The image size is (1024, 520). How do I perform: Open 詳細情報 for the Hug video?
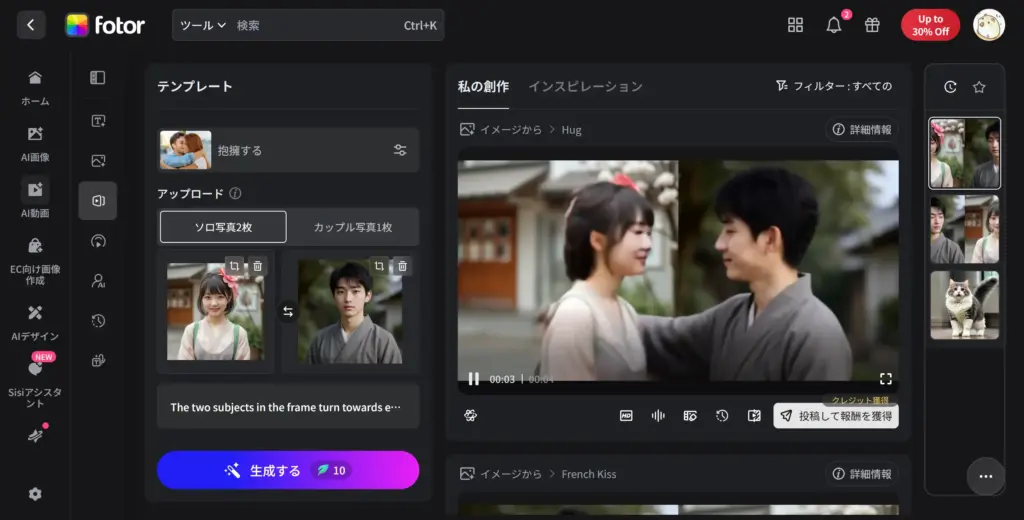click(x=862, y=130)
